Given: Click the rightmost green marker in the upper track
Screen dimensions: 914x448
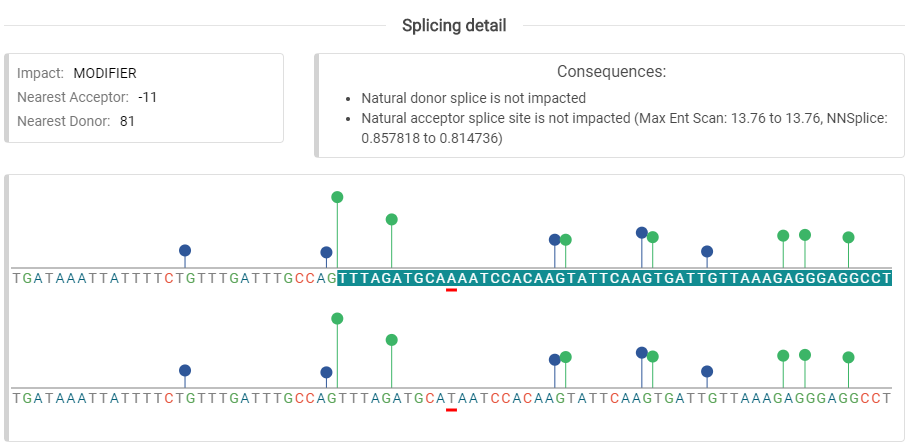Looking at the screenshot, I should 848,237.
